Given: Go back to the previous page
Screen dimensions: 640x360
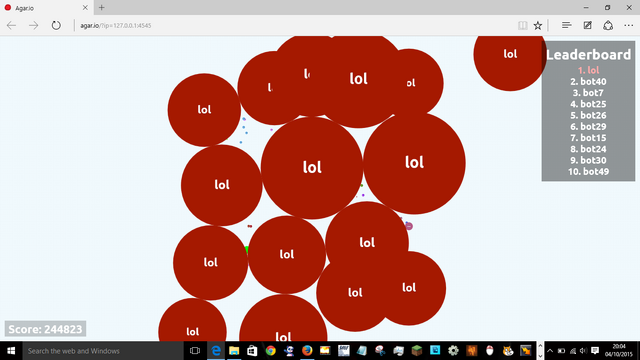Looking at the screenshot, I should 11,25.
